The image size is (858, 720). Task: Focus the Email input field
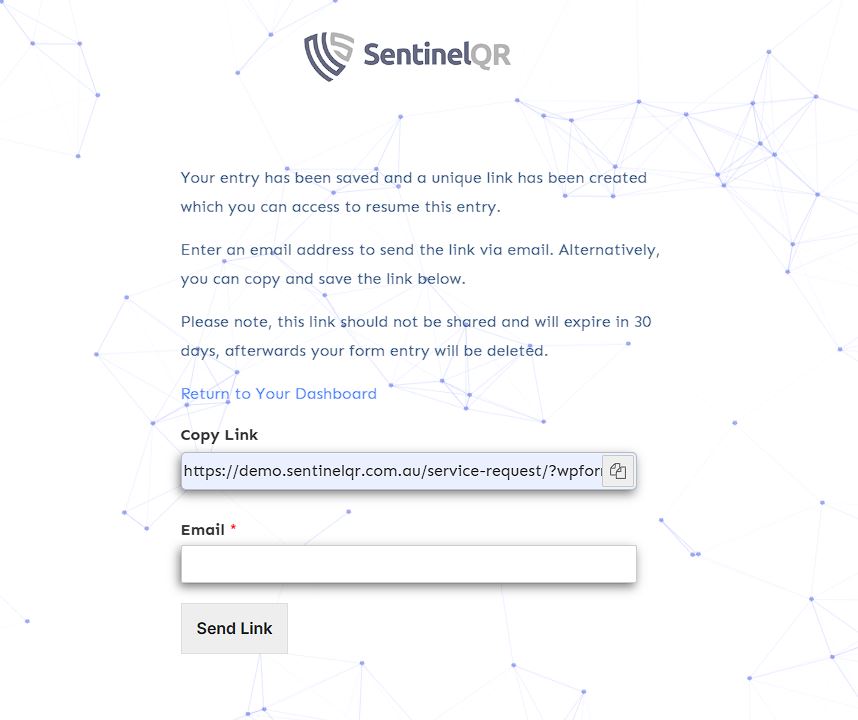(408, 563)
